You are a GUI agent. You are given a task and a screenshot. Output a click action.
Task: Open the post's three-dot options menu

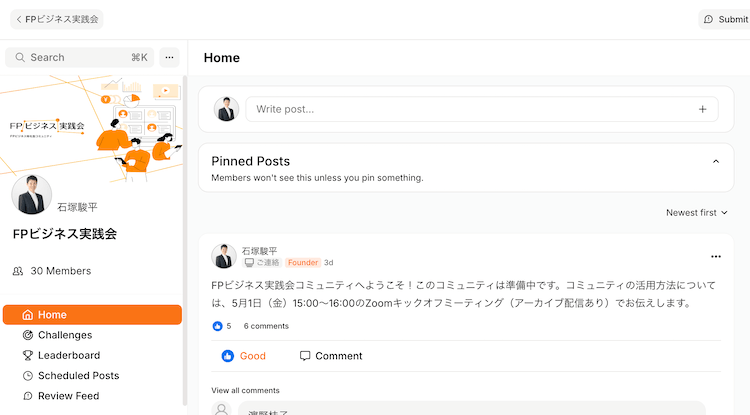715,256
